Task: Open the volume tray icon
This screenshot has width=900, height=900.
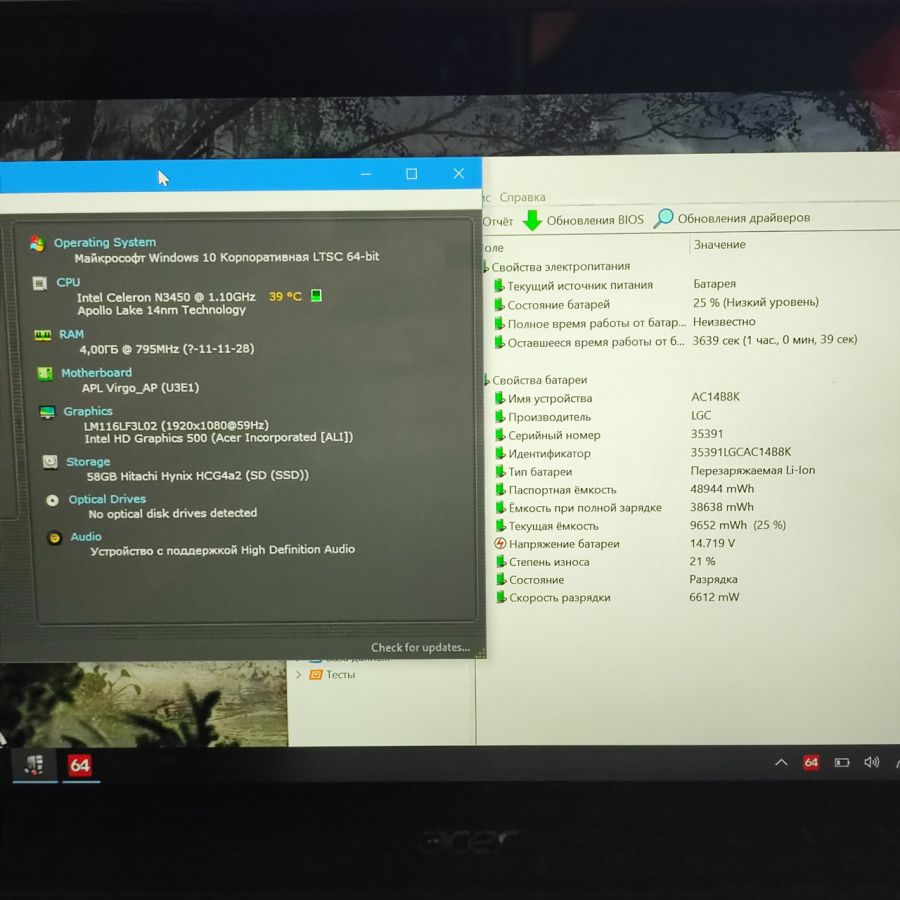Action: [x=871, y=762]
